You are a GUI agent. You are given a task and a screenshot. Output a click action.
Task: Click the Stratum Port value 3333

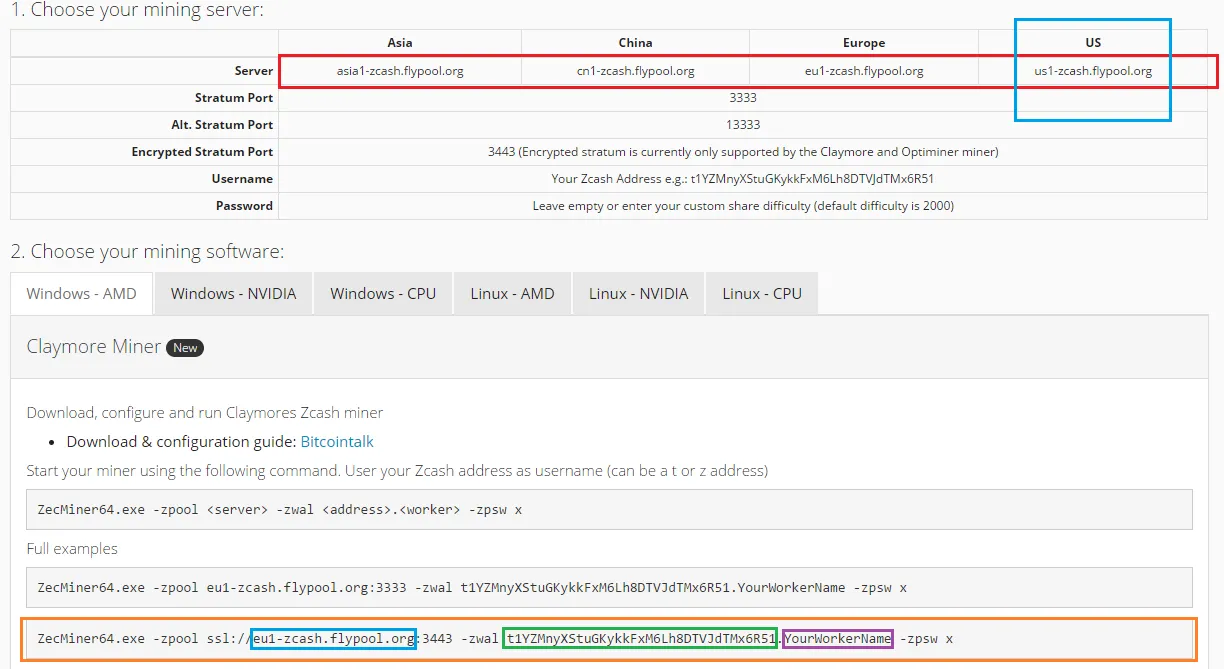click(x=743, y=98)
